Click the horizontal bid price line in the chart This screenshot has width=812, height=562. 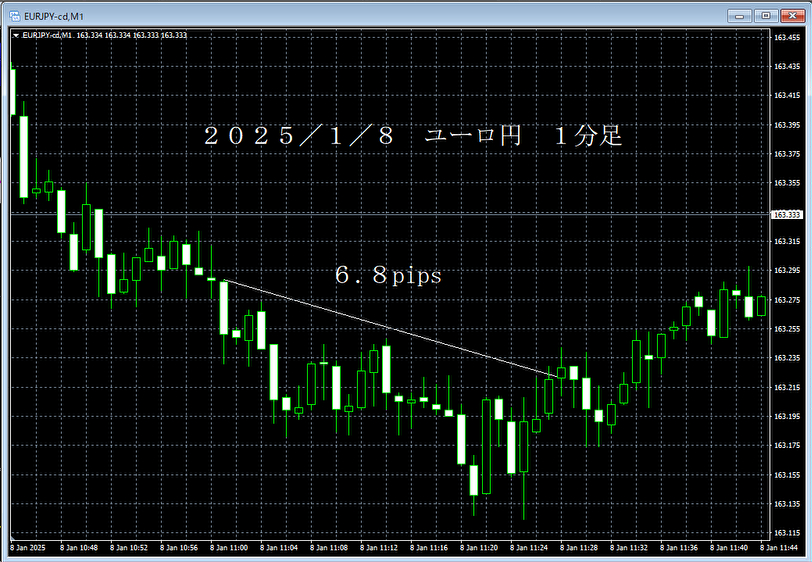[x=388, y=214]
